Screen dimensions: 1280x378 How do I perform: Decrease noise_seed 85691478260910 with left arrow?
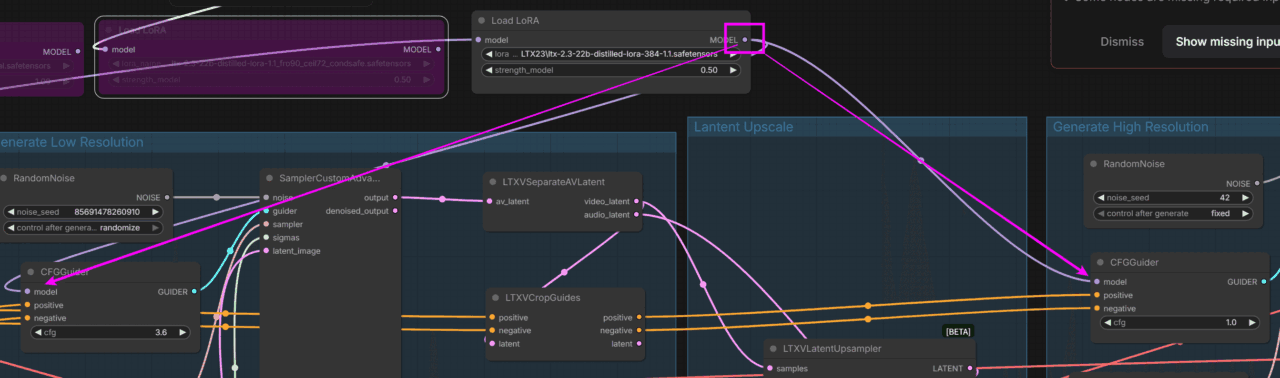10,212
